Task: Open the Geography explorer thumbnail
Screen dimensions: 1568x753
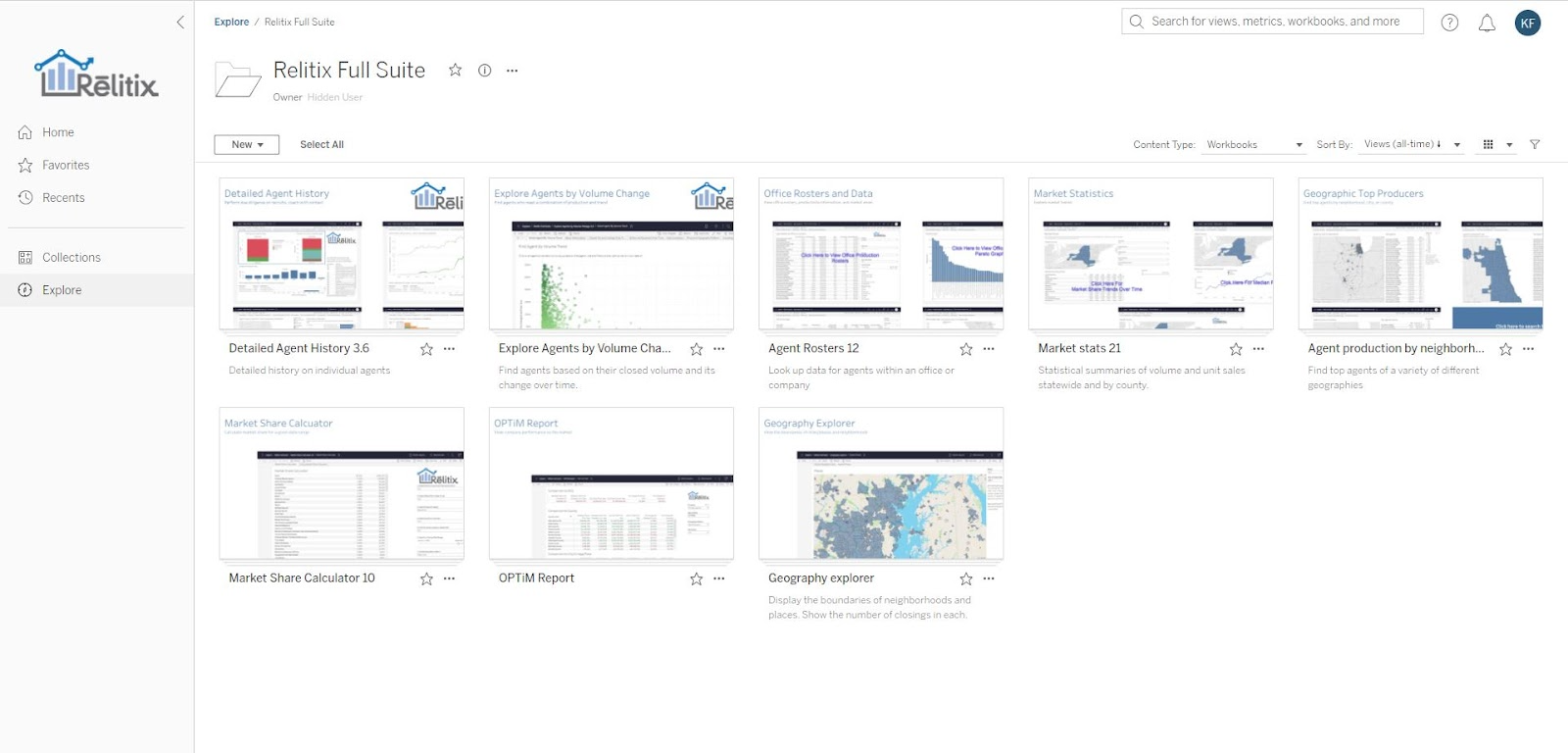Action: (881, 483)
